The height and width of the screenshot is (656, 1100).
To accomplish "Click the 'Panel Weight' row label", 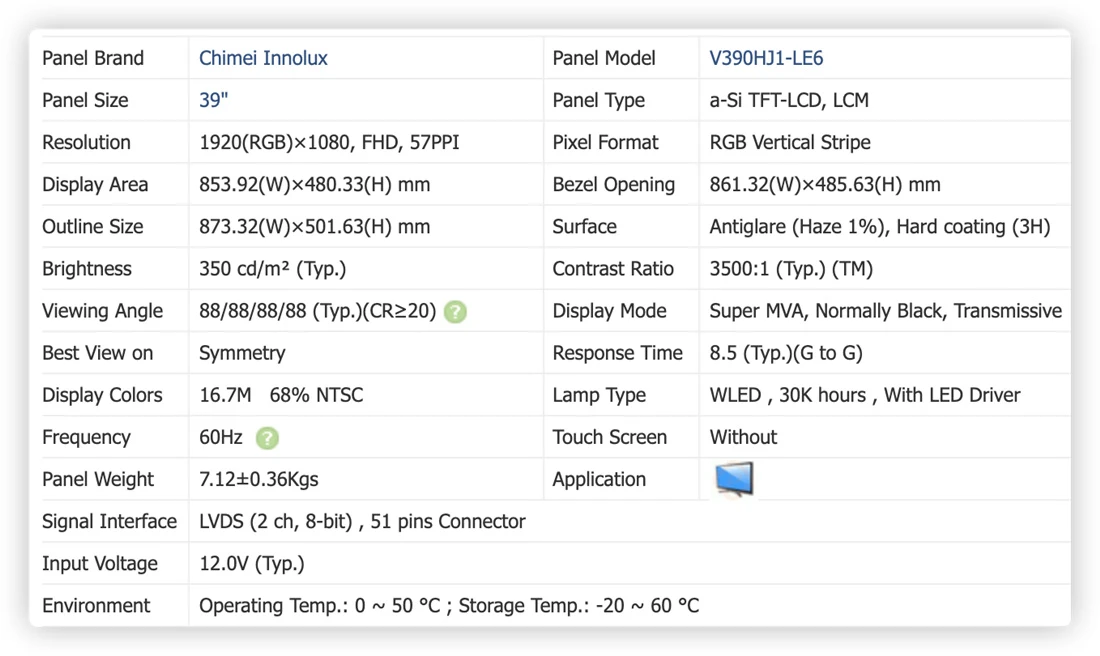I will [98, 479].
